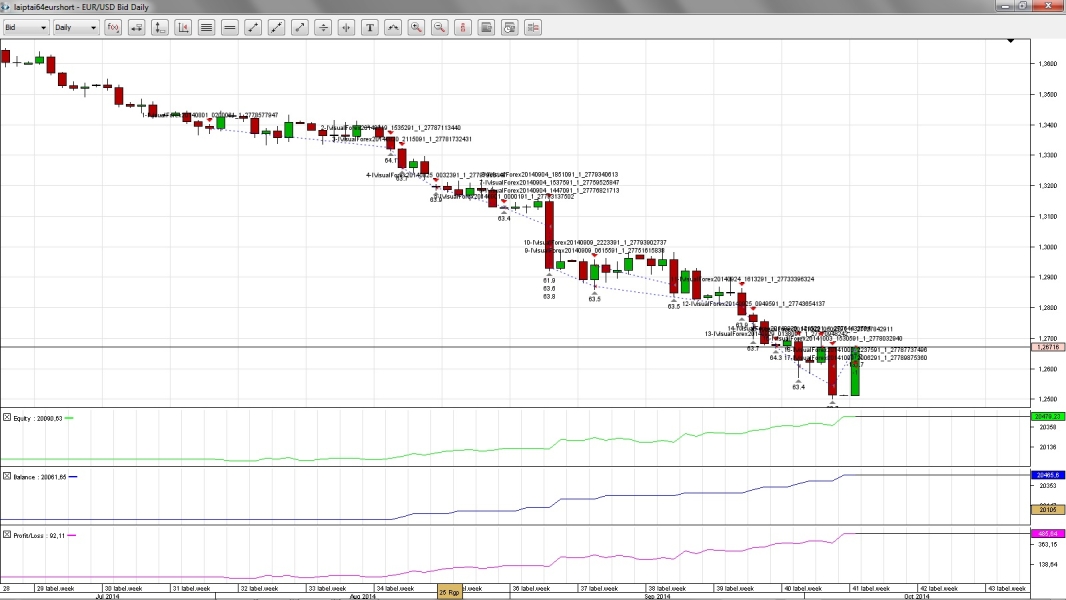The height and width of the screenshot is (600, 1066).
Task: Click the Balance panel label
Action: pyautogui.click(x=39, y=477)
